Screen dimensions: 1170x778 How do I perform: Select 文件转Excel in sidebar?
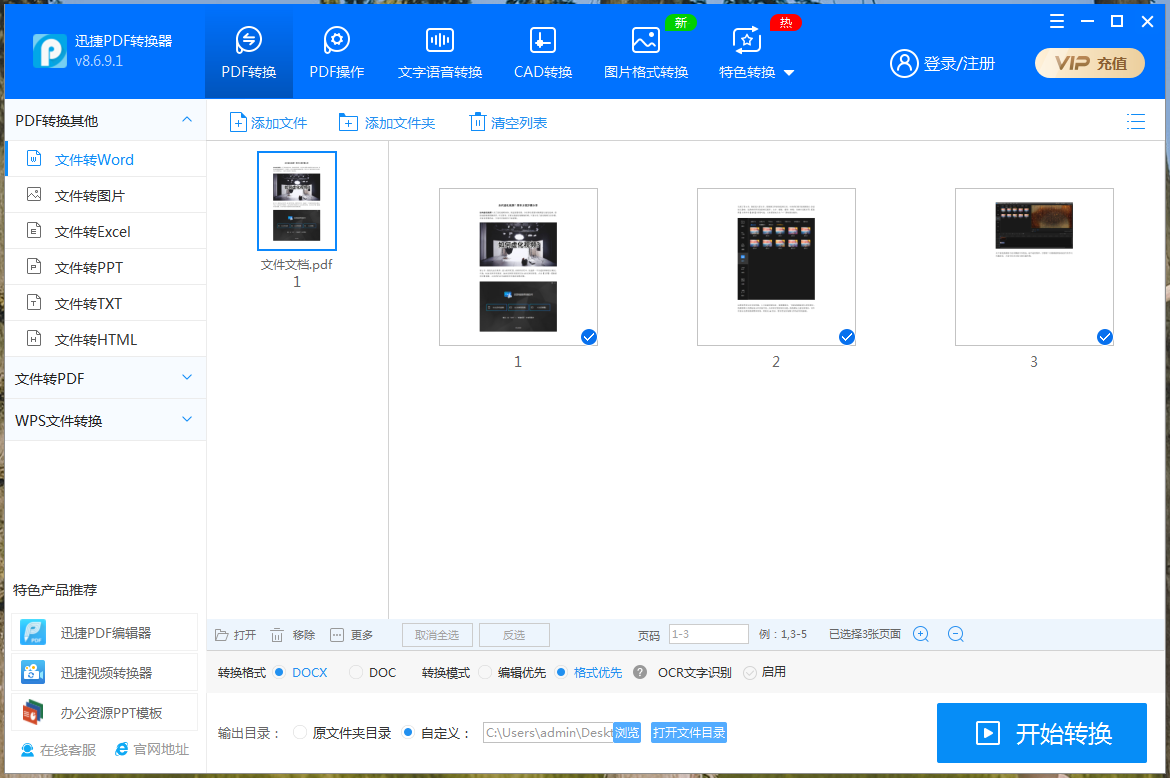coord(105,231)
